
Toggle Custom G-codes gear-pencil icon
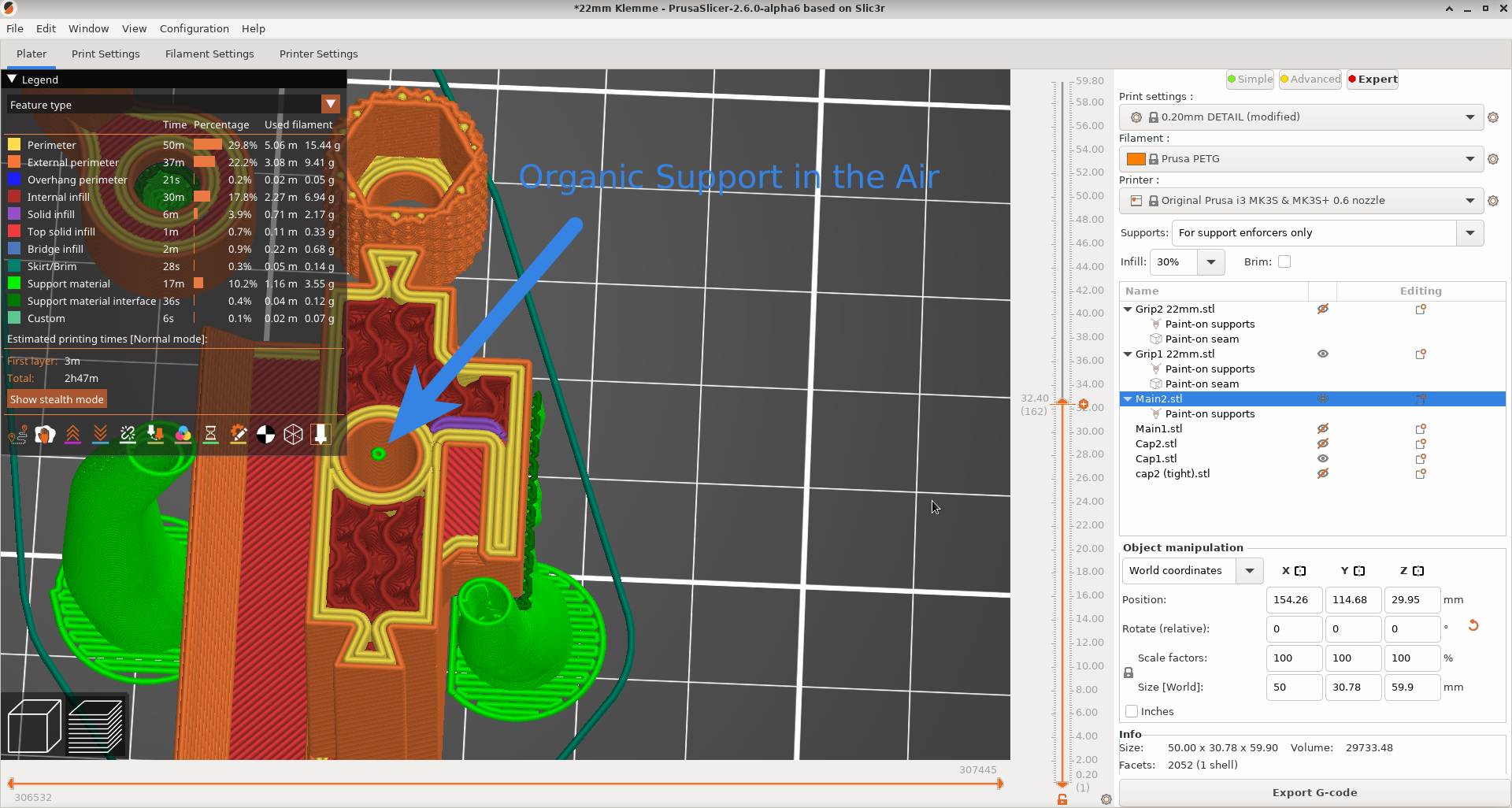pos(238,434)
